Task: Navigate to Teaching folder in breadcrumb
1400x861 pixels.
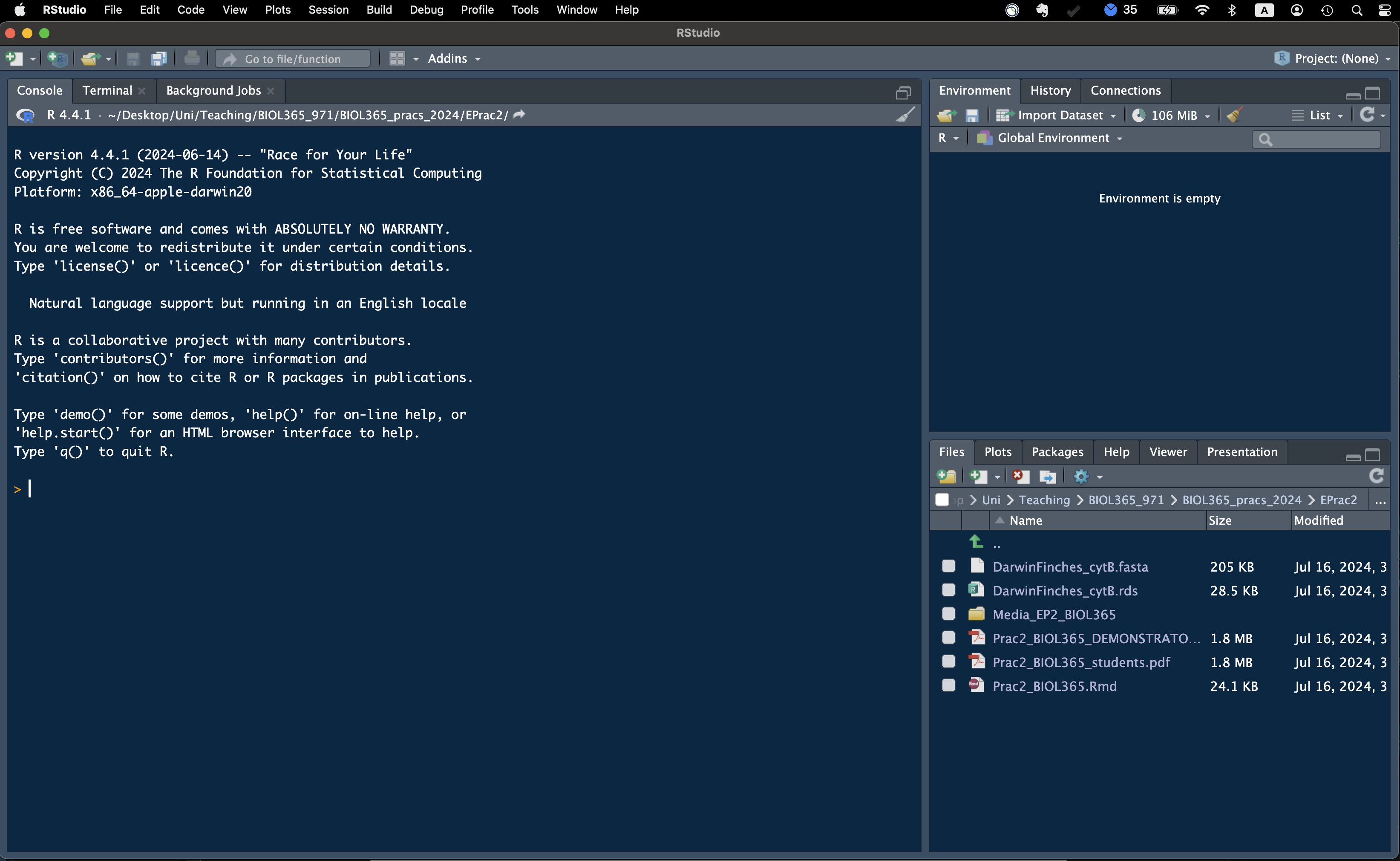Action: (1044, 500)
